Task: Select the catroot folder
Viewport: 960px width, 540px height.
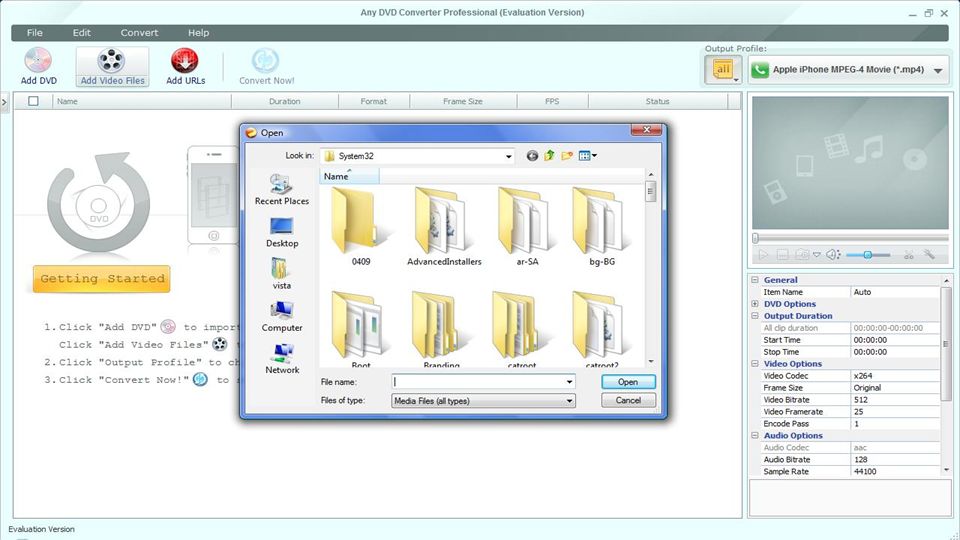Action: click(x=522, y=329)
